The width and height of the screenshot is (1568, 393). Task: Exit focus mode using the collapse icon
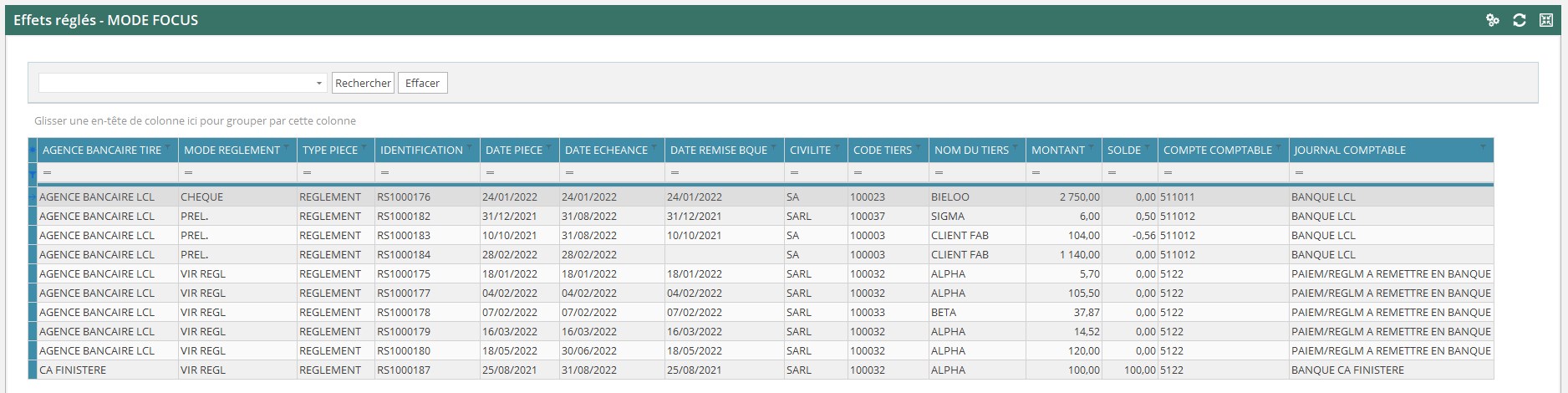pos(1545,20)
